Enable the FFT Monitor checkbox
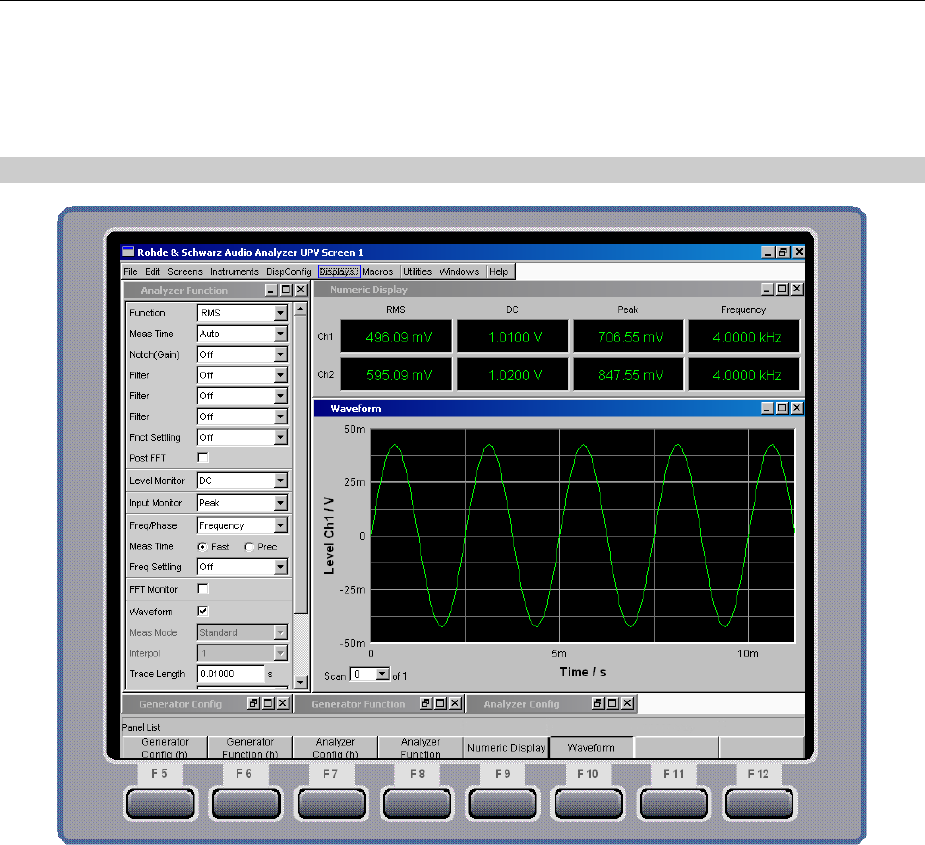The width and height of the screenshot is (925, 845). tap(203, 588)
